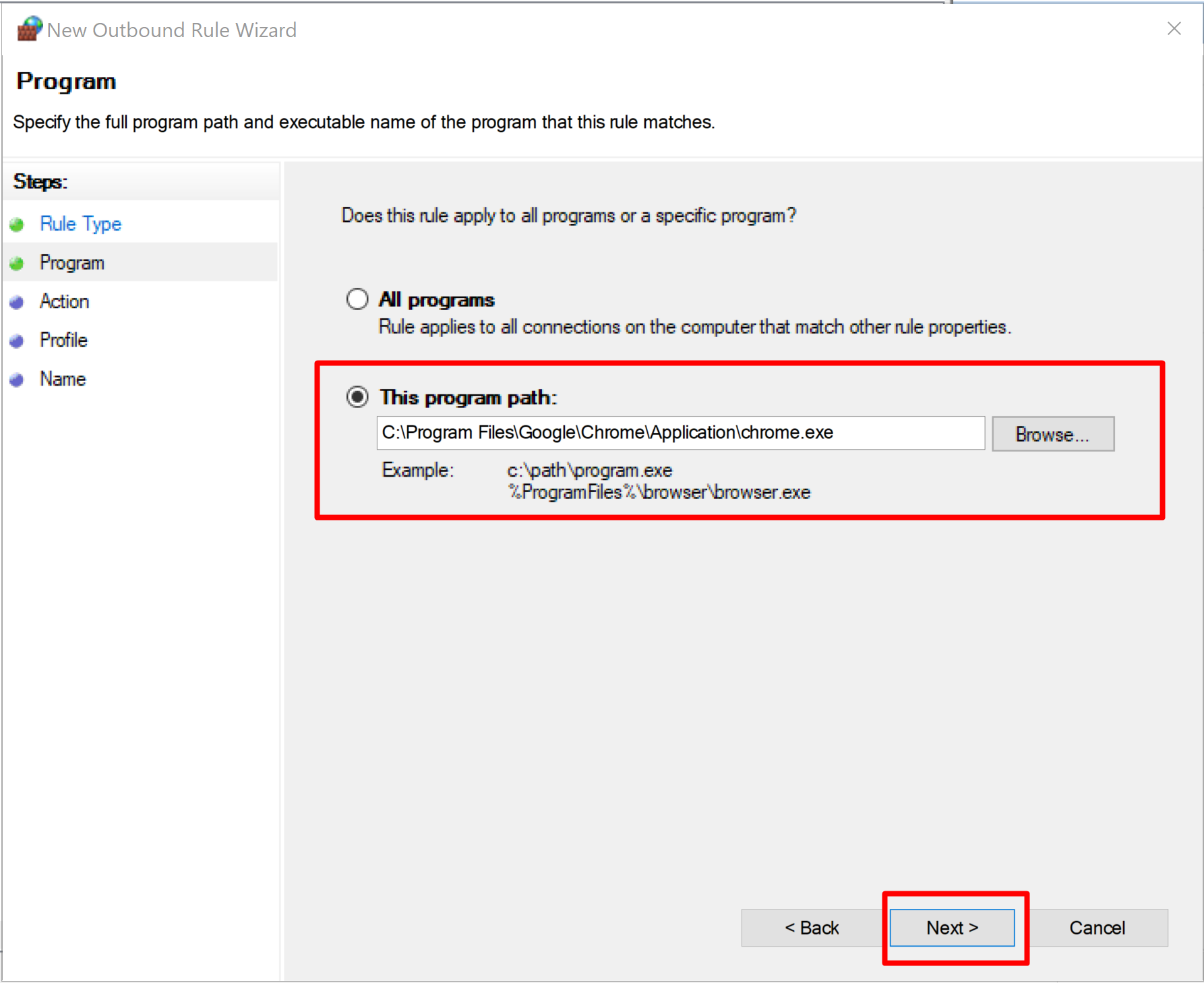Viewport: 1204px width, 983px height.
Task: Click the bullet icon next to Profile step
Action: point(17,340)
